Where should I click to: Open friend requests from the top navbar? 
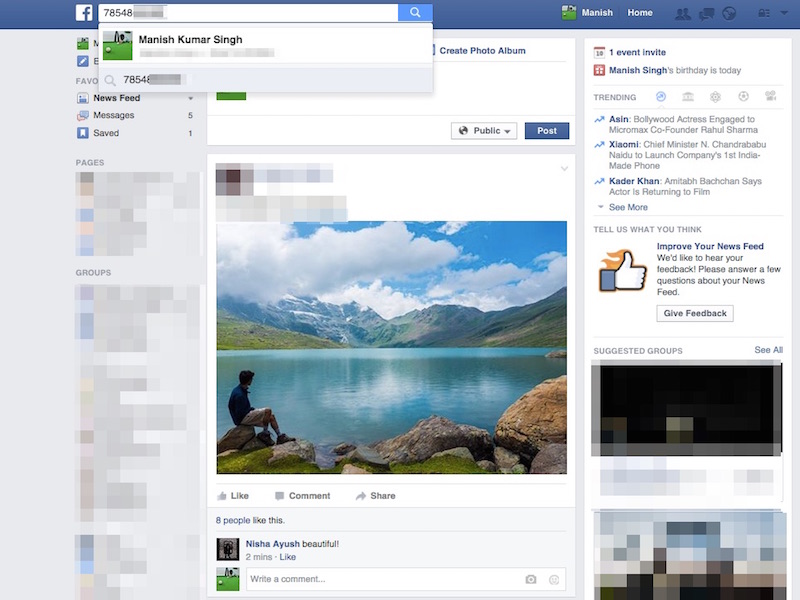683,13
